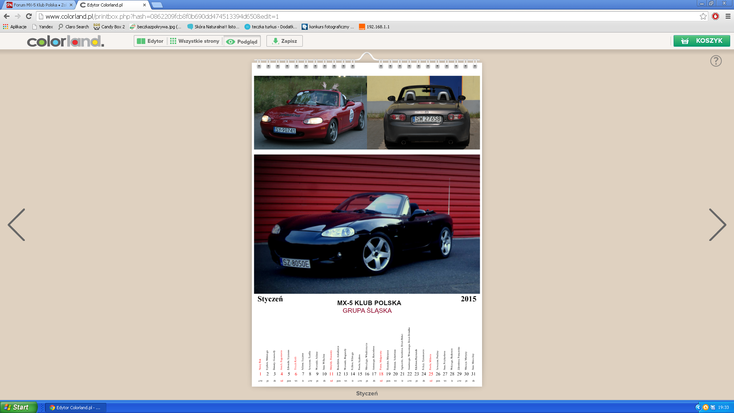Select Edytor Colorland.pl taskbar item
The width and height of the screenshot is (734, 413).
pyautogui.click(x=75, y=407)
